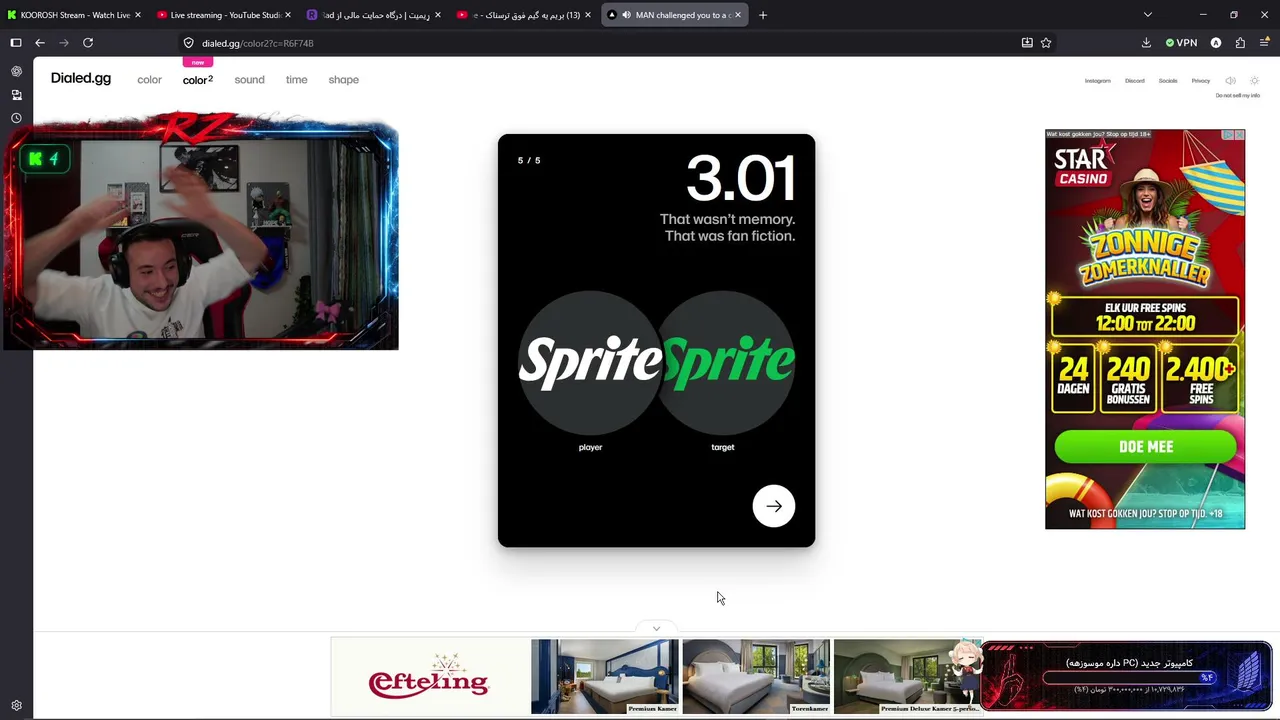Screen dimensions: 1280x720
Task: Switch to the Reymit payment gateway tab
Action: pos(375,15)
